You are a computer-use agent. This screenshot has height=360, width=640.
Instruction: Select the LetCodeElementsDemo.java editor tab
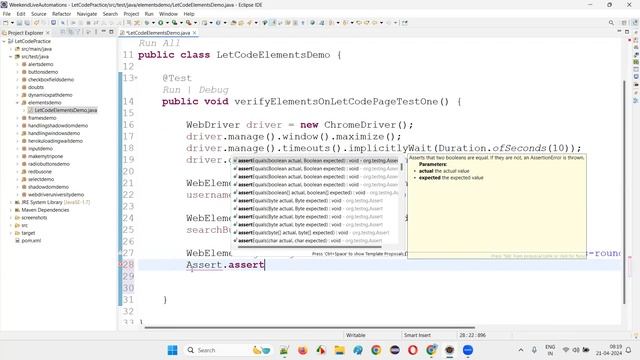pos(158,33)
